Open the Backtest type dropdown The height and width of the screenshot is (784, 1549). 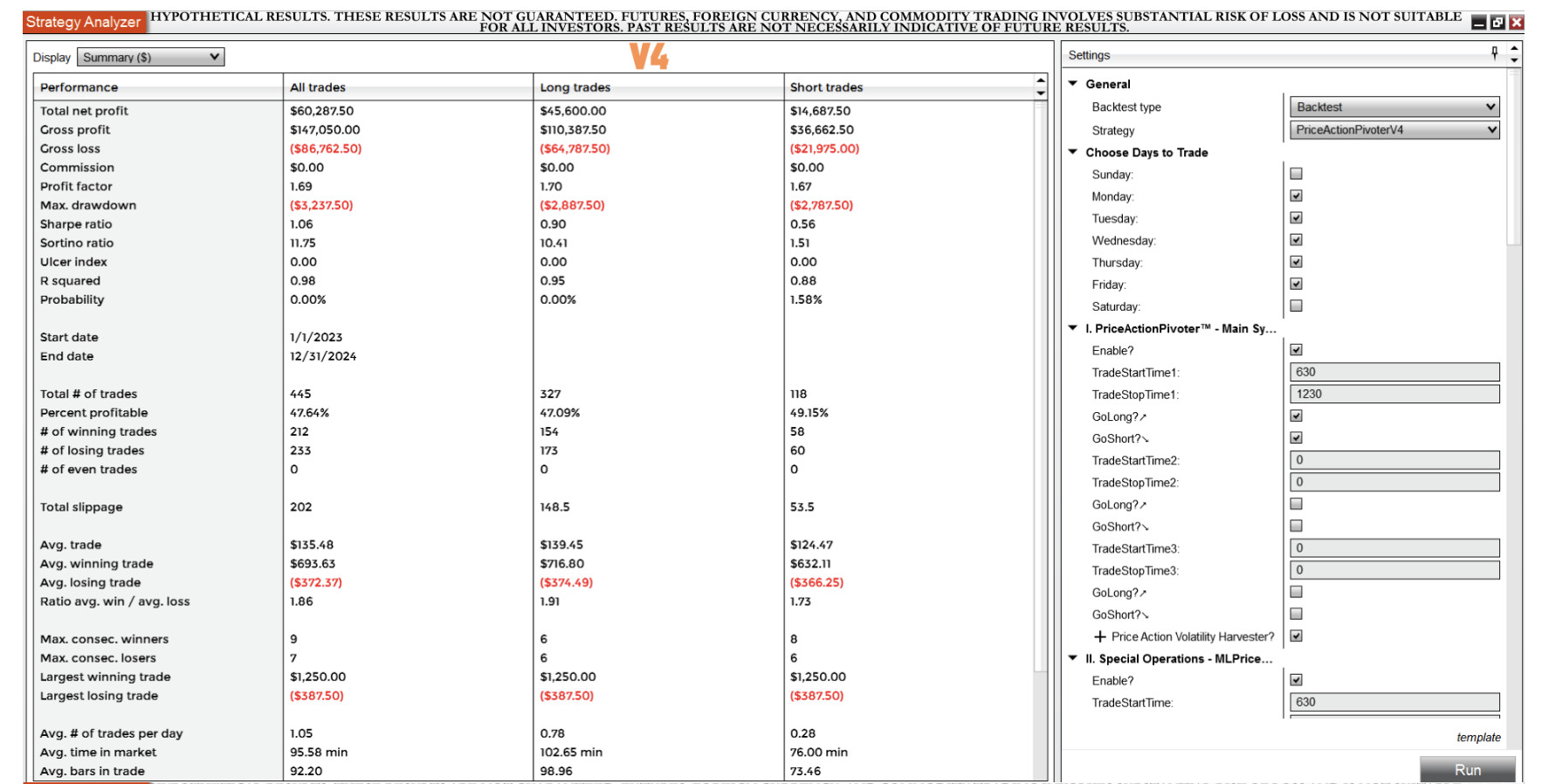coord(1394,107)
